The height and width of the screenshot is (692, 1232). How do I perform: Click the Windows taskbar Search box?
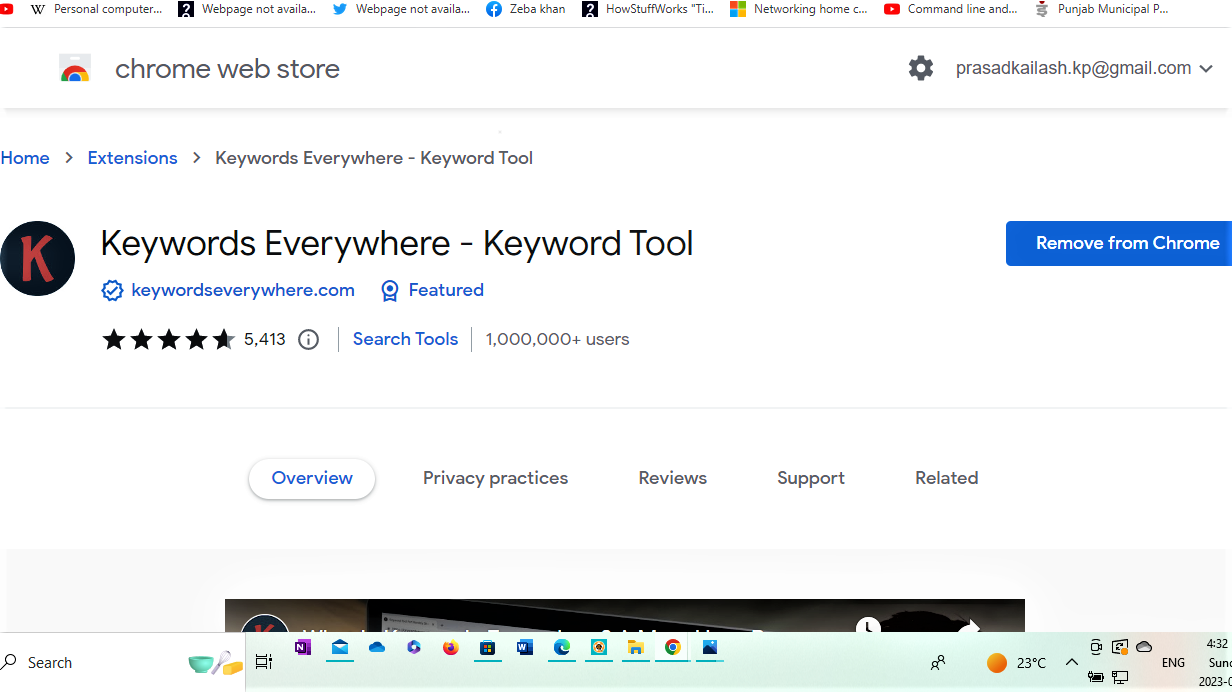tap(122, 662)
